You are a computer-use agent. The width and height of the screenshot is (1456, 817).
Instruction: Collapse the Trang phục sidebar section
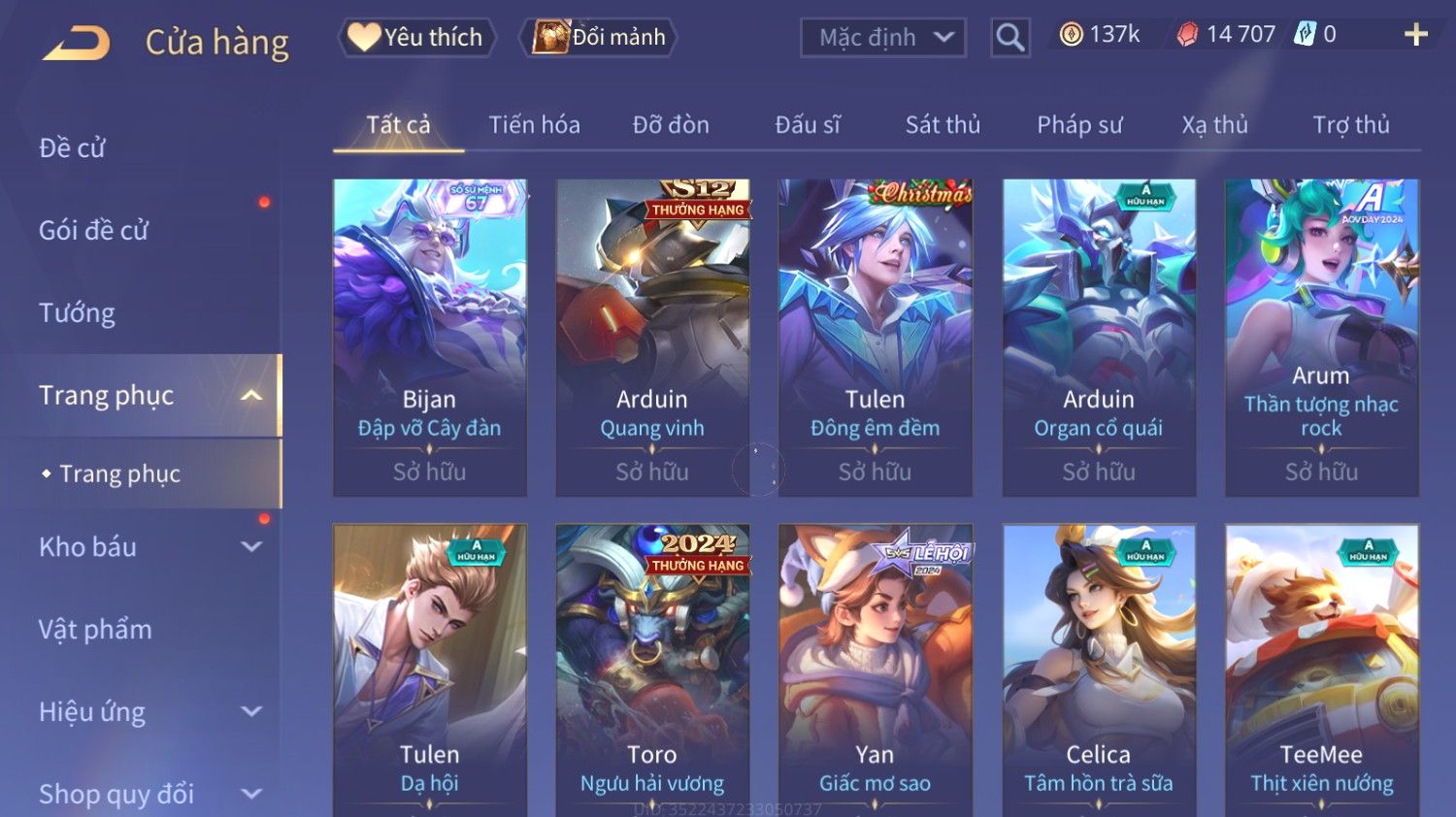click(251, 395)
